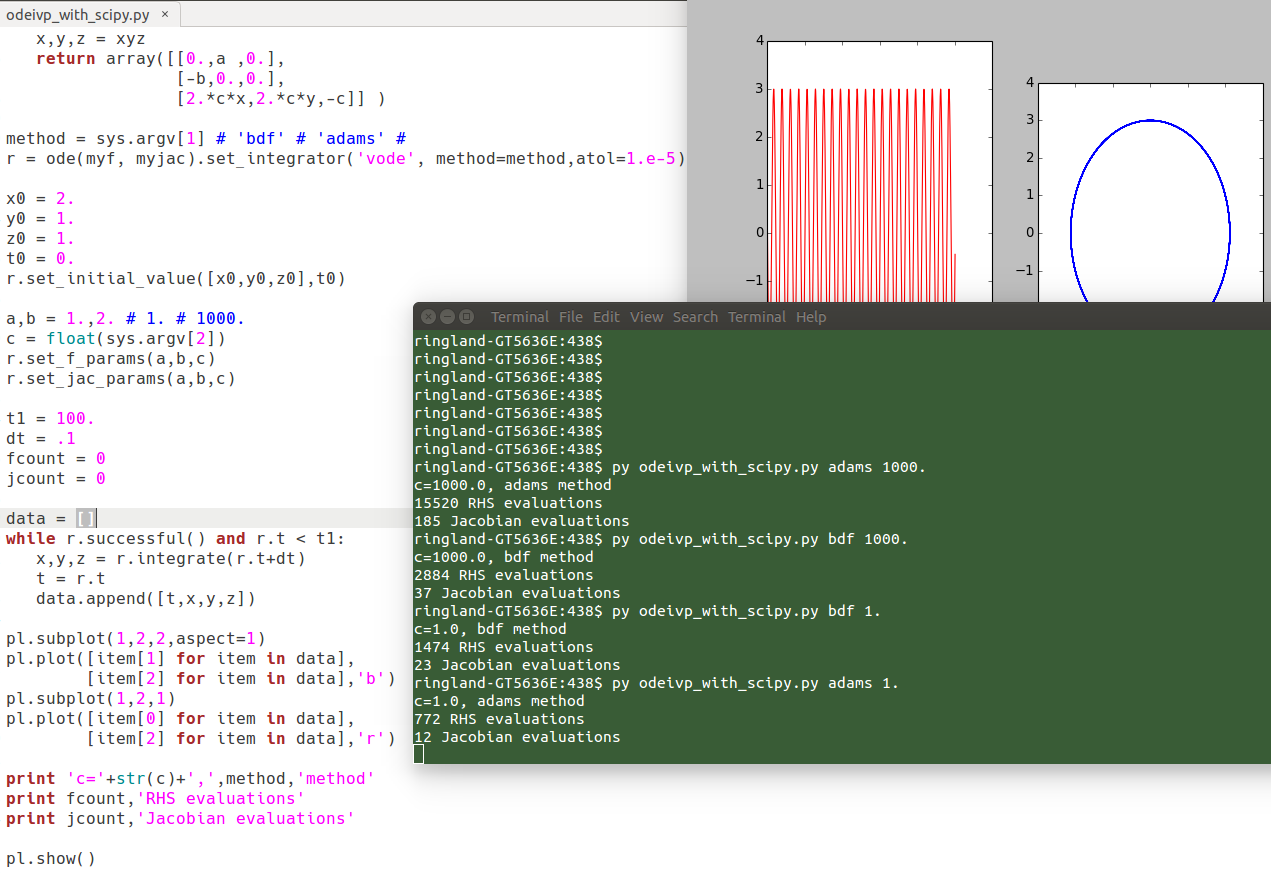
Task: Click the '185 Jacobian evaluations' terminal line
Action: tap(521, 521)
